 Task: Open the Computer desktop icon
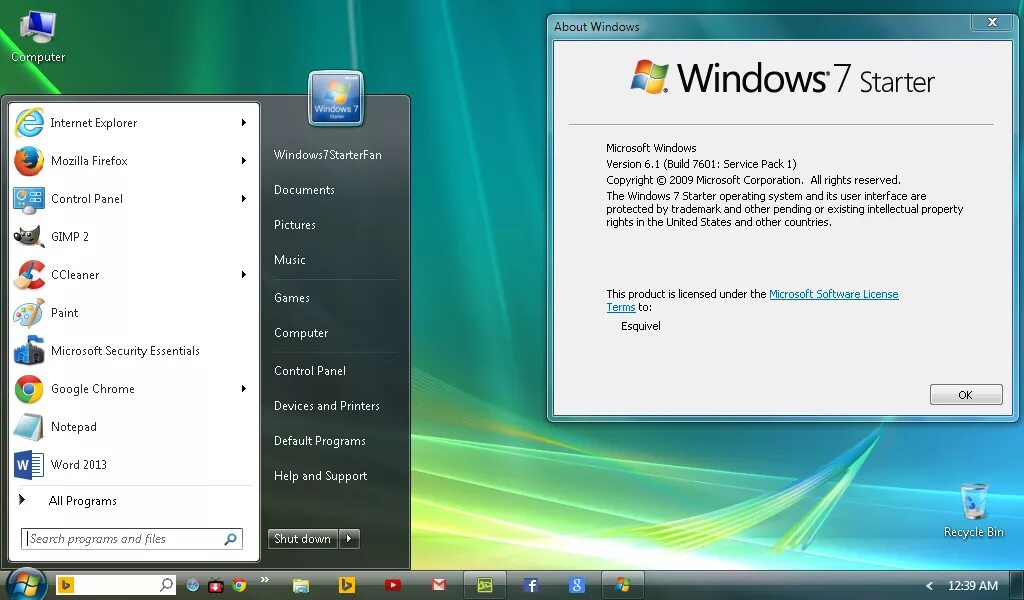click(x=38, y=37)
